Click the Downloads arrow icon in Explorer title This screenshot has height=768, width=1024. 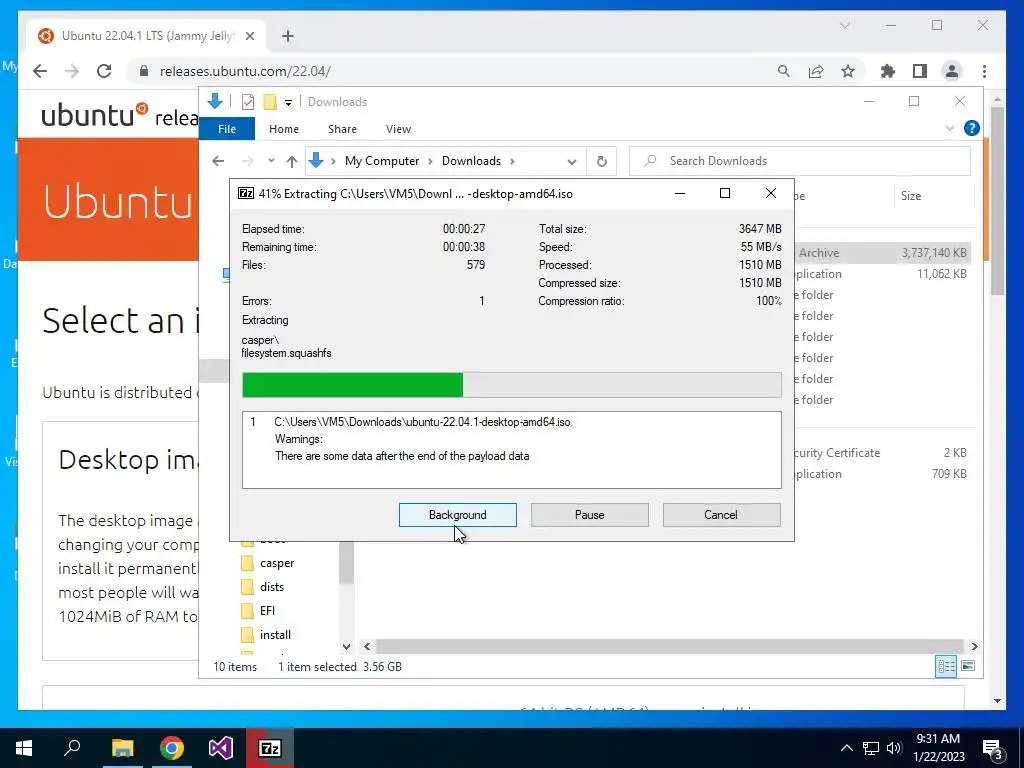[x=215, y=101]
